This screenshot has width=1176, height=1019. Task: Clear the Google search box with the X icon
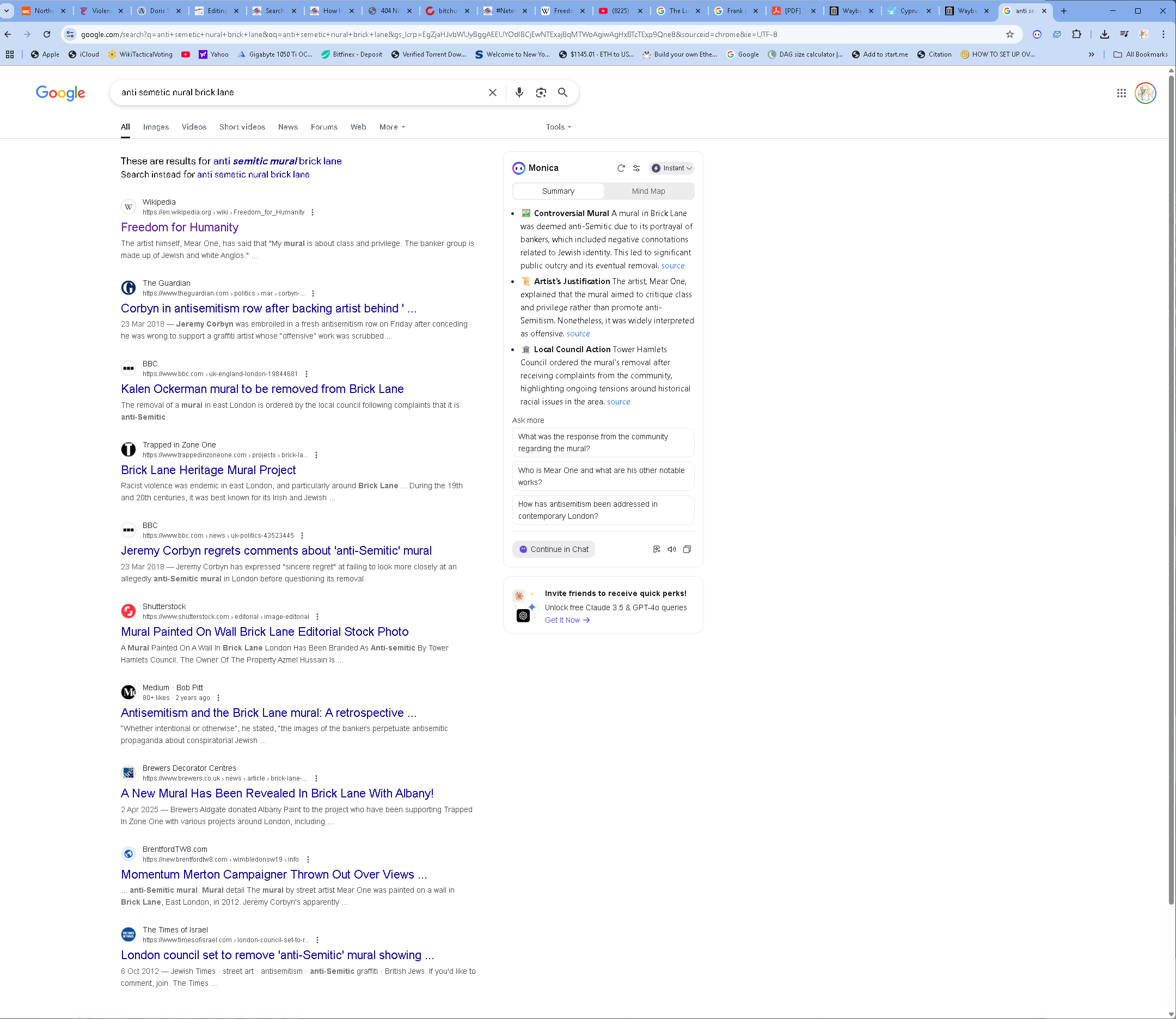[493, 93]
